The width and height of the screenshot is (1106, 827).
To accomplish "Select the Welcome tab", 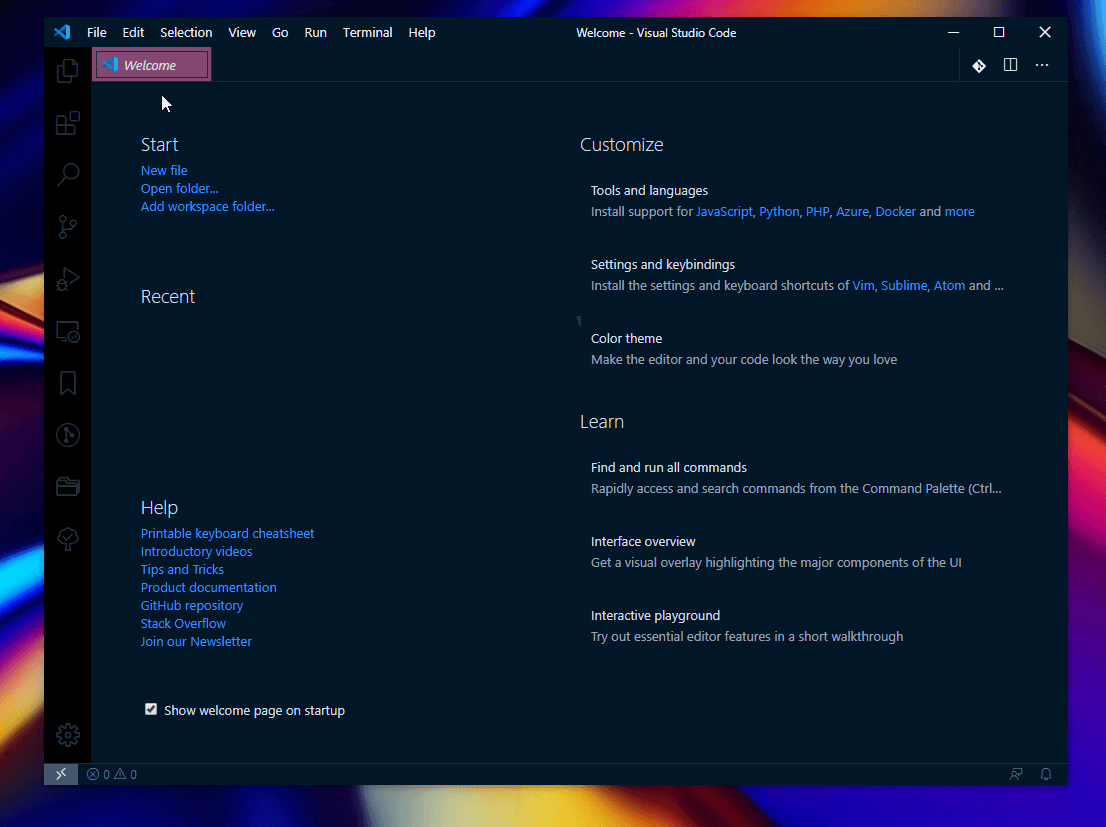I will (x=152, y=65).
